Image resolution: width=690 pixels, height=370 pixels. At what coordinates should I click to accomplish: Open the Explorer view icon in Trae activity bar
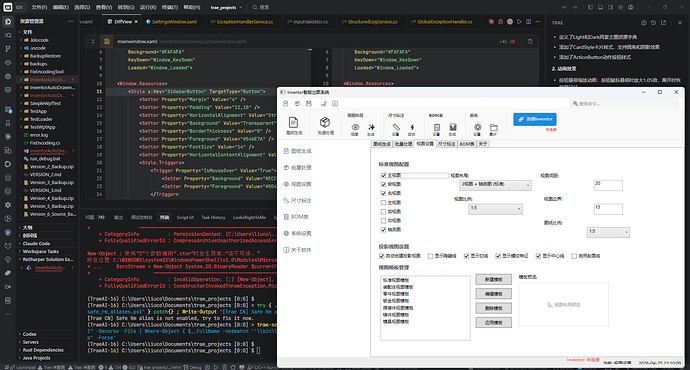pyautogui.click(x=8, y=21)
